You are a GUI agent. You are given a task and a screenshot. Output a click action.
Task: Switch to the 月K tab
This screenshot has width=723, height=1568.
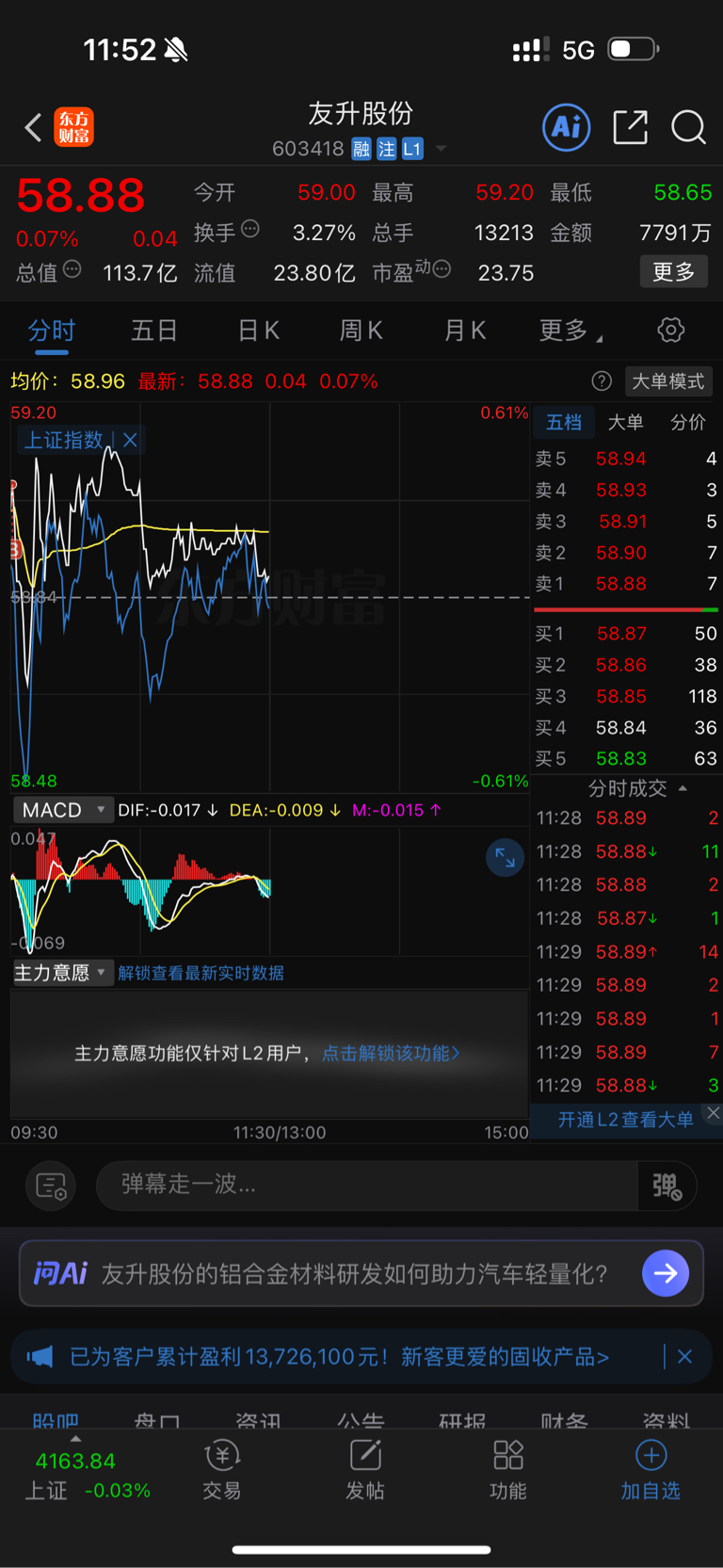pyautogui.click(x=464, y=331)
